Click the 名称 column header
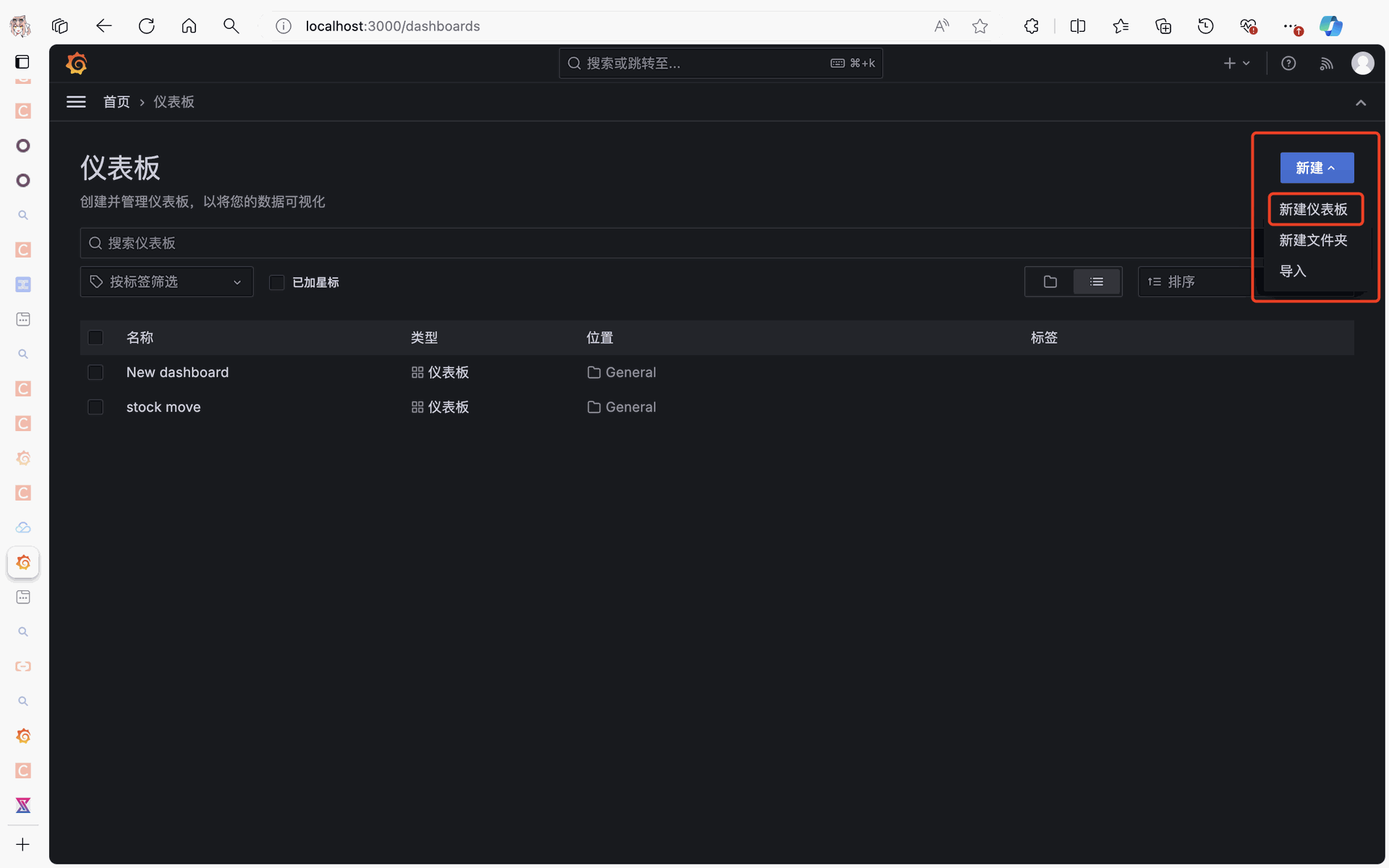This screenshot has width=1389, height=868. (x=140, y=338)
